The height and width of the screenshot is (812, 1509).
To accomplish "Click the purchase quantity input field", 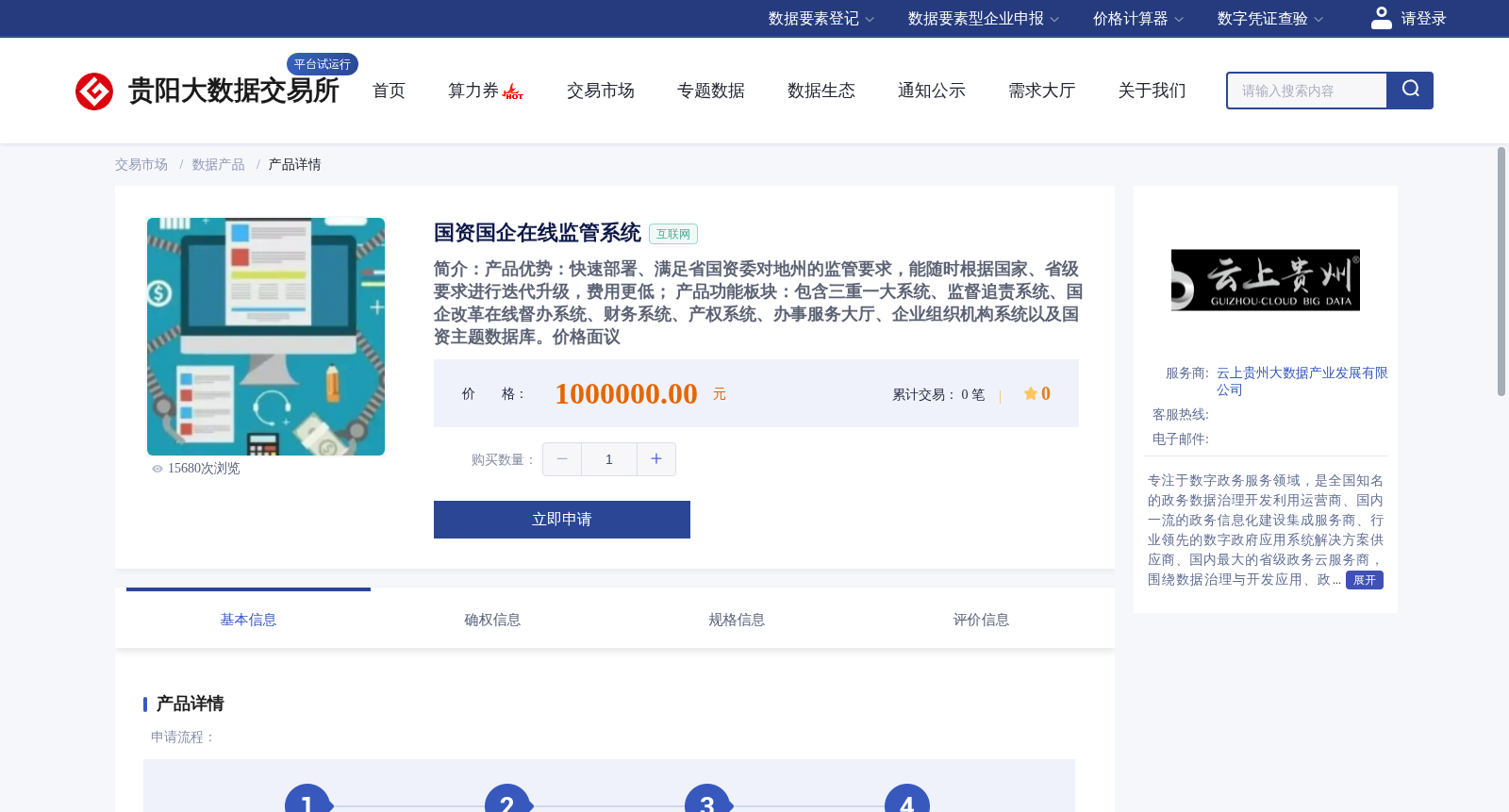I will click(609, 459).
